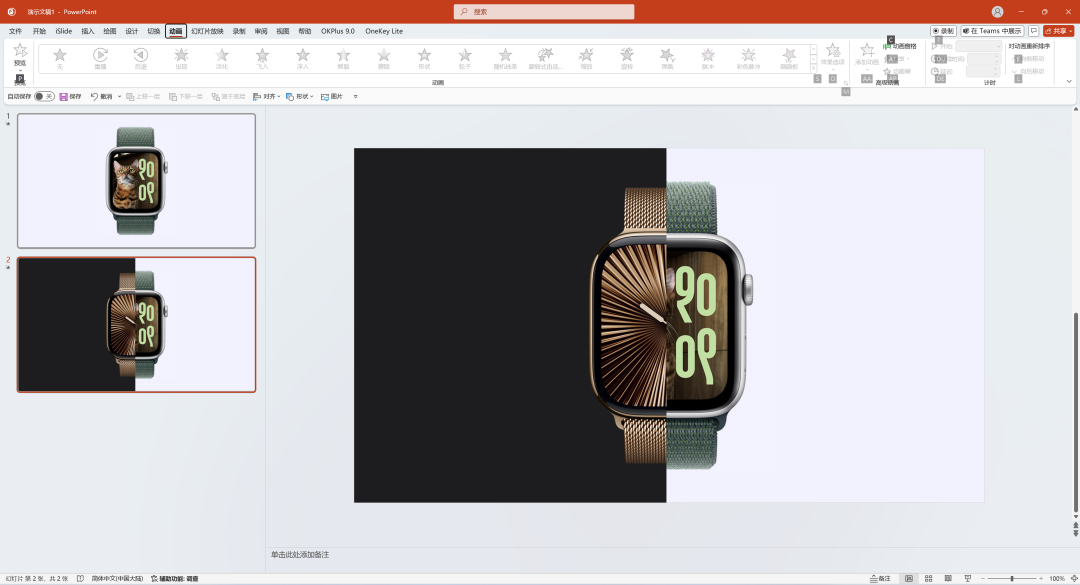Open the comments speech bubble icon
This screenshot has height=585, width=1080.
[x=1034, y=31]
